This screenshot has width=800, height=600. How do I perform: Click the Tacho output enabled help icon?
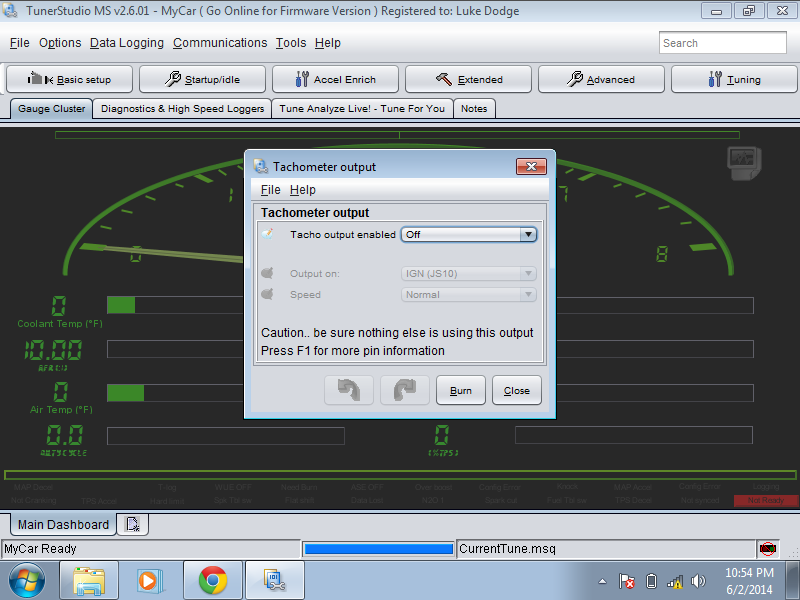[267, 234]
